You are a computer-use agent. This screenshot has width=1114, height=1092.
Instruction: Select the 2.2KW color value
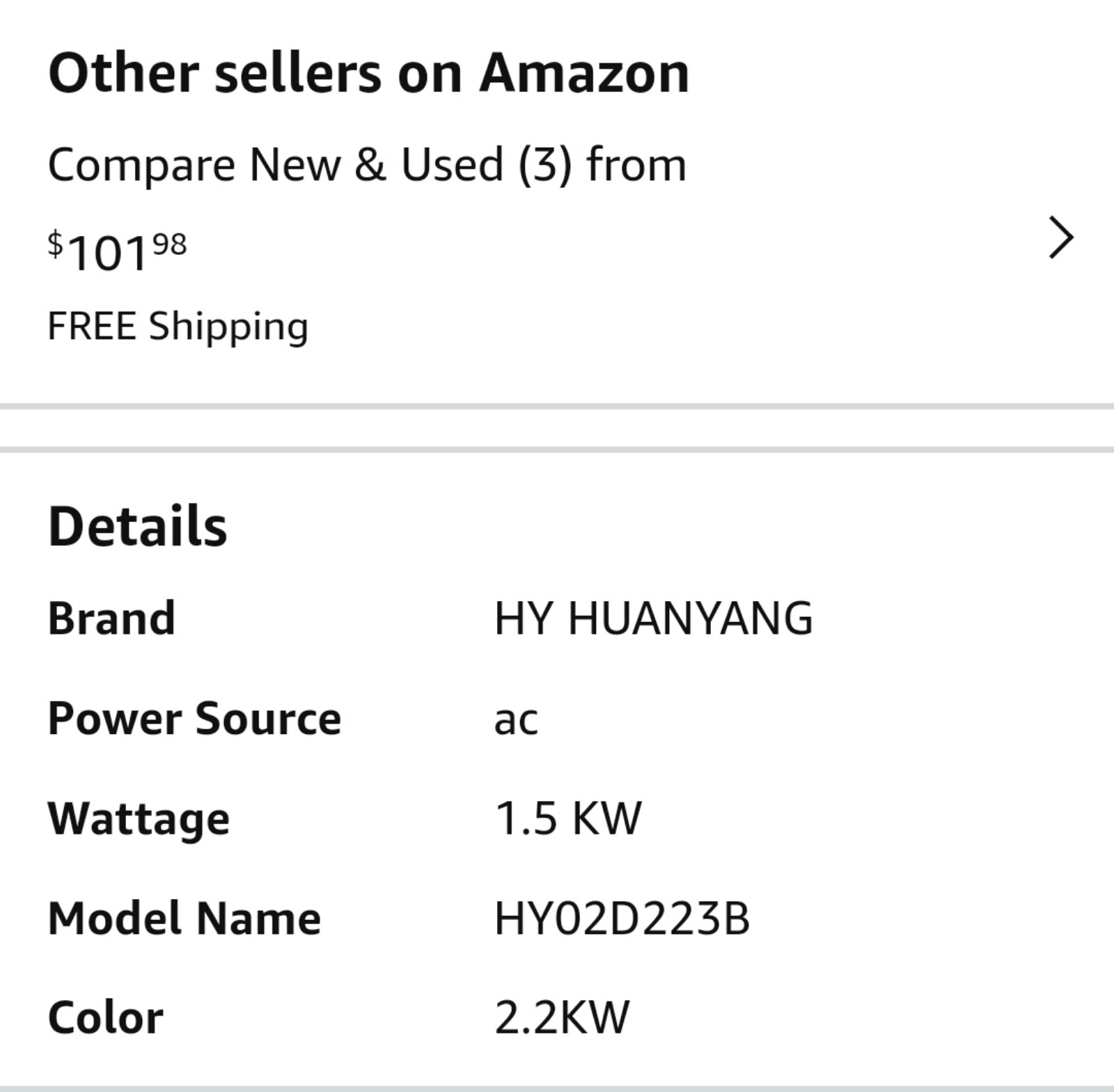click(x=562, y=1017)
